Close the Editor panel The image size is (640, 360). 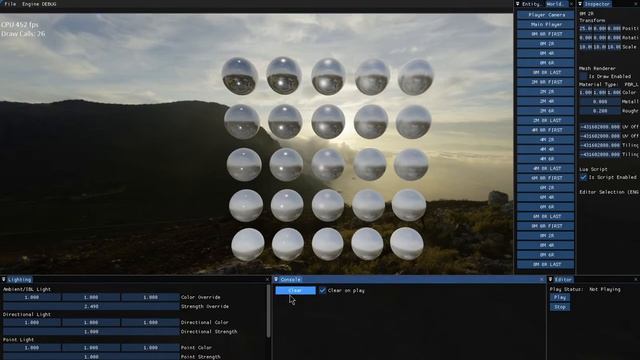coord(636,280)
